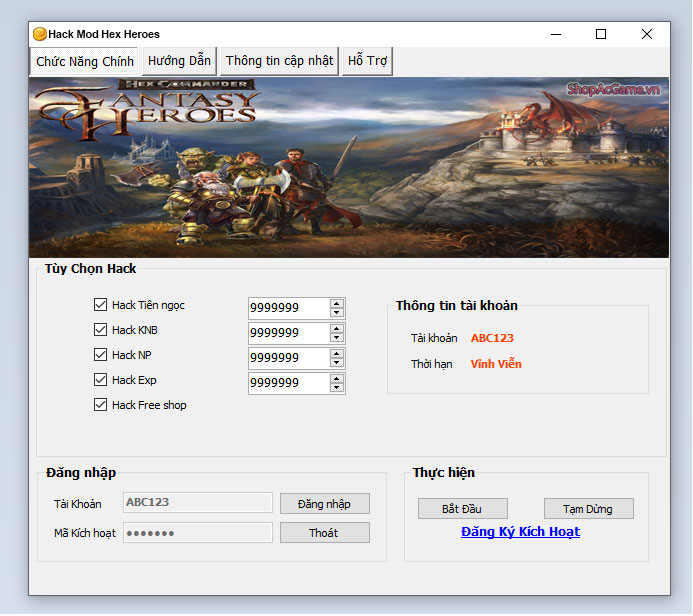This screenshot has width=693, height=616.
Task: Increase Hack Tiên ngọc value with up arrow
Action: pyautogui.click(x=337, y=303)
